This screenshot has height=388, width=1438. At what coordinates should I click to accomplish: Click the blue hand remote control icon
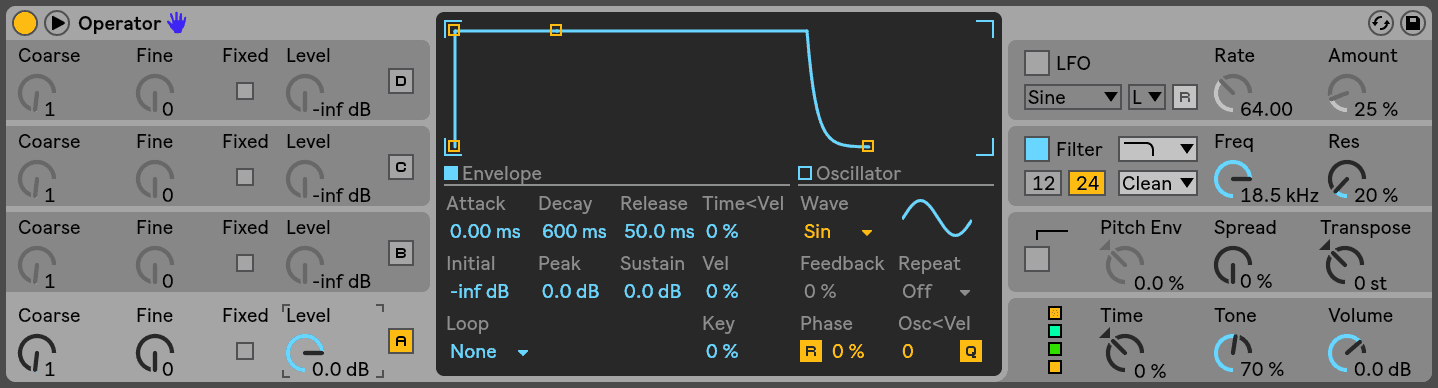point(177,22)
